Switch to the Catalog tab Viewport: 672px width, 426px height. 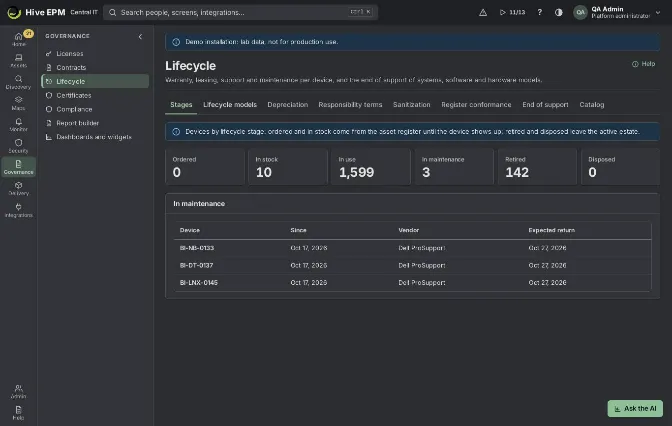[591, 105]
